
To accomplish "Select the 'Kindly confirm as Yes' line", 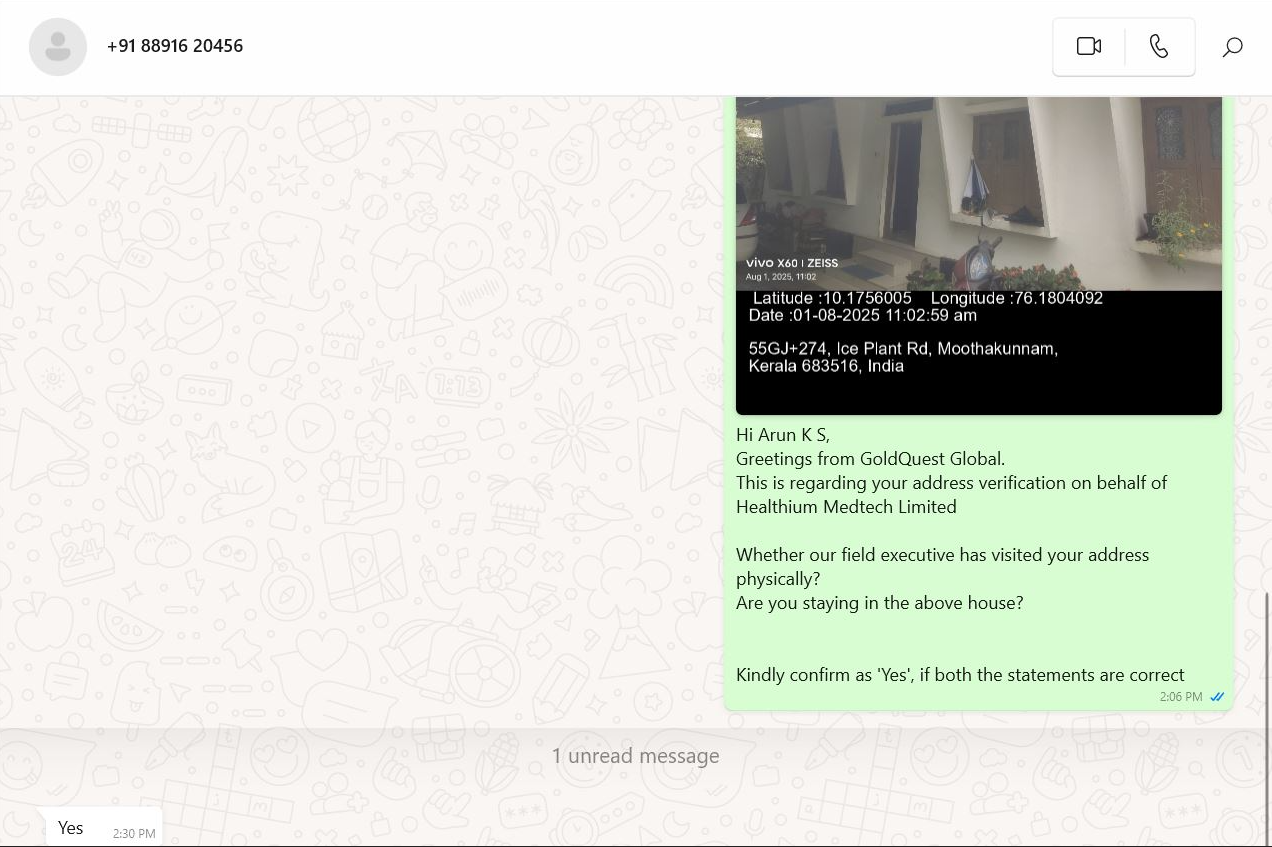I will (960, 675).
